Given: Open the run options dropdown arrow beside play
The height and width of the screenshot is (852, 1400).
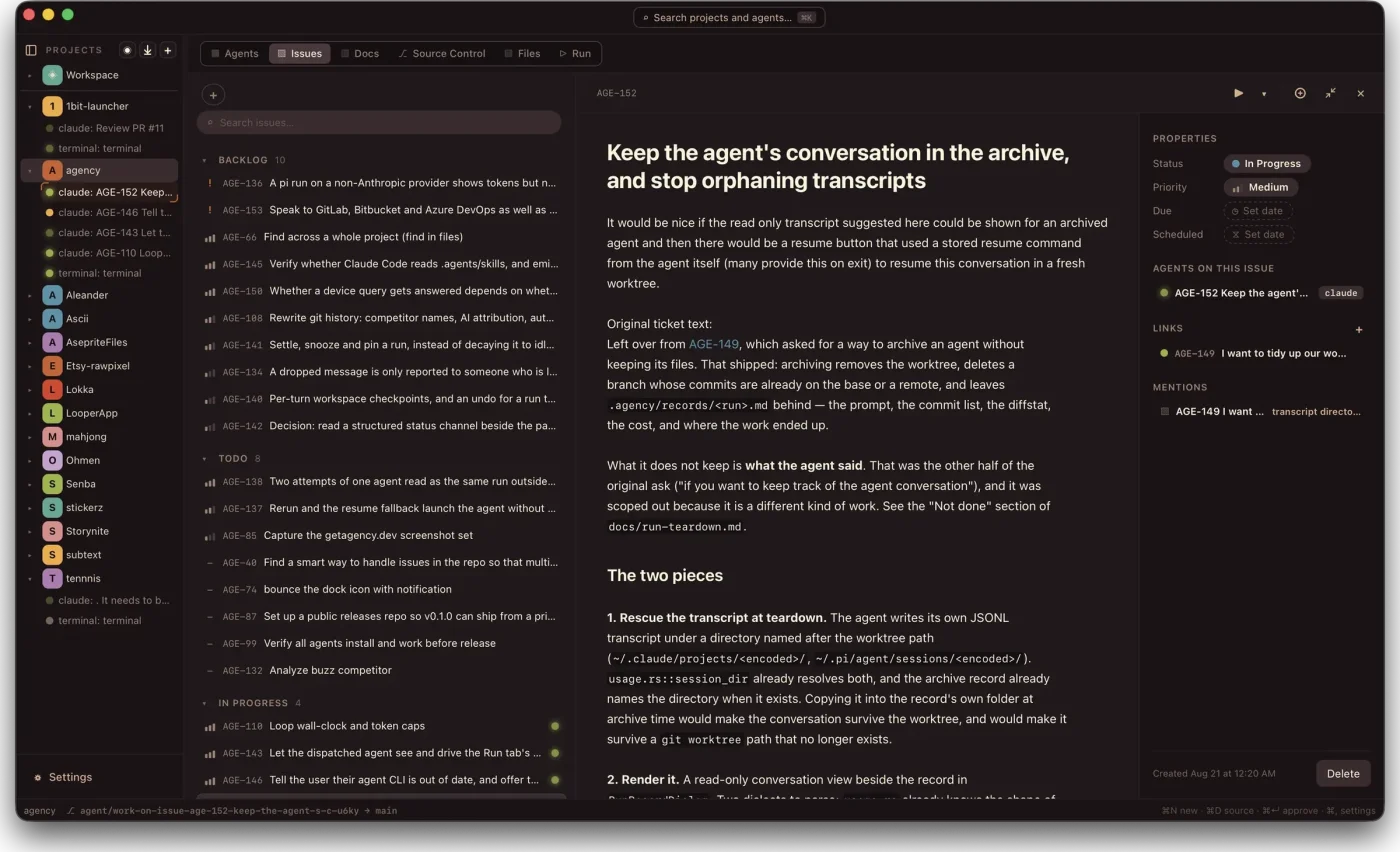Looking at the screenshot, I should point(1264,94).
